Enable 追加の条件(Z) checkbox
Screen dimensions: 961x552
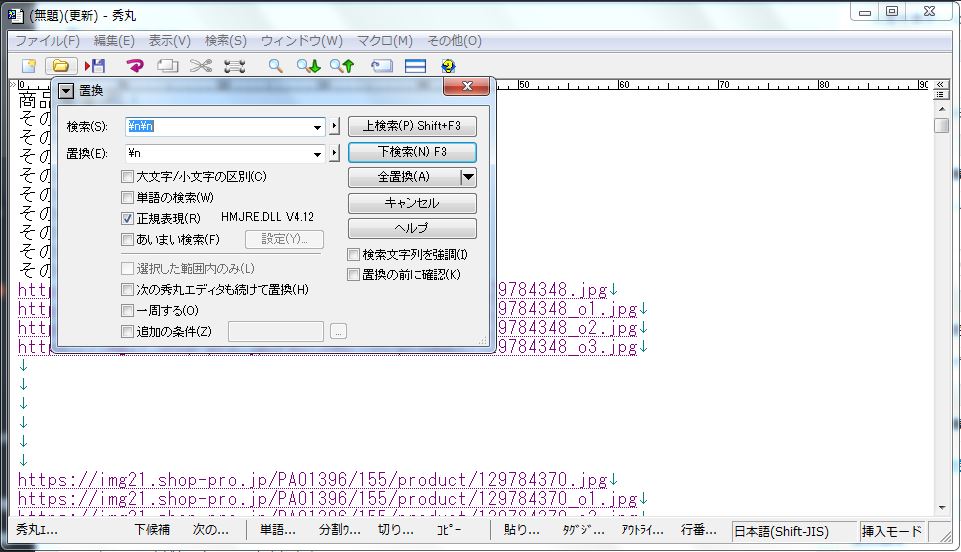click(x=127, y=331)
